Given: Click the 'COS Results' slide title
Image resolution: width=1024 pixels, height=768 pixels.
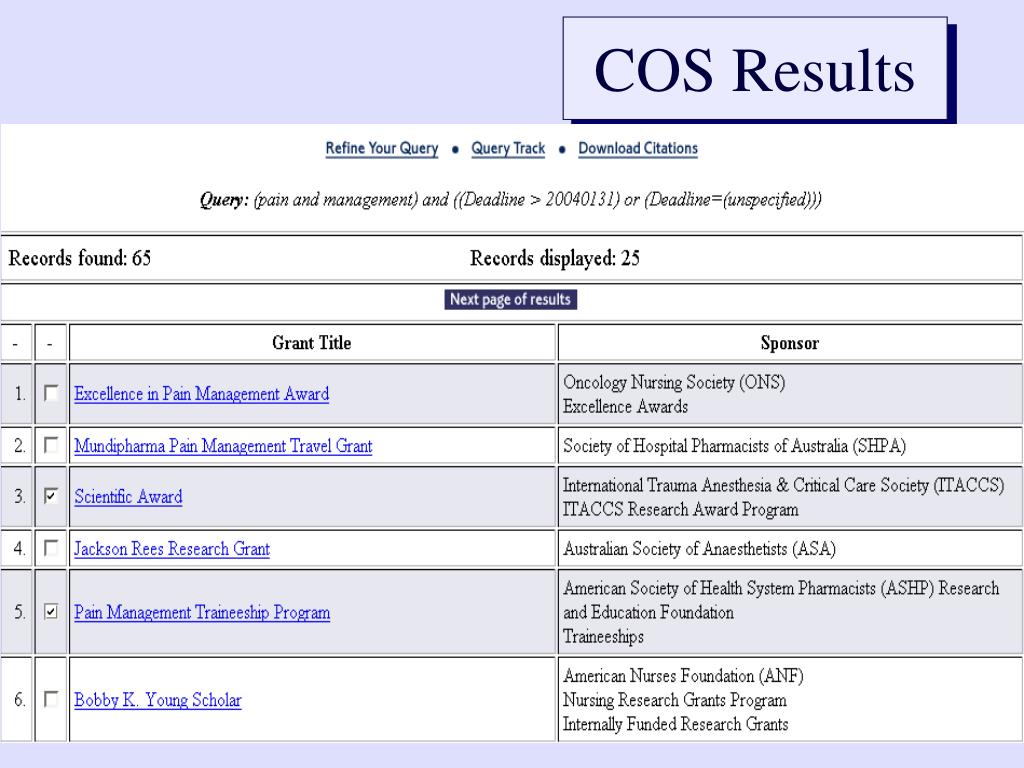Looking at the screenshot, I should 755,69.
